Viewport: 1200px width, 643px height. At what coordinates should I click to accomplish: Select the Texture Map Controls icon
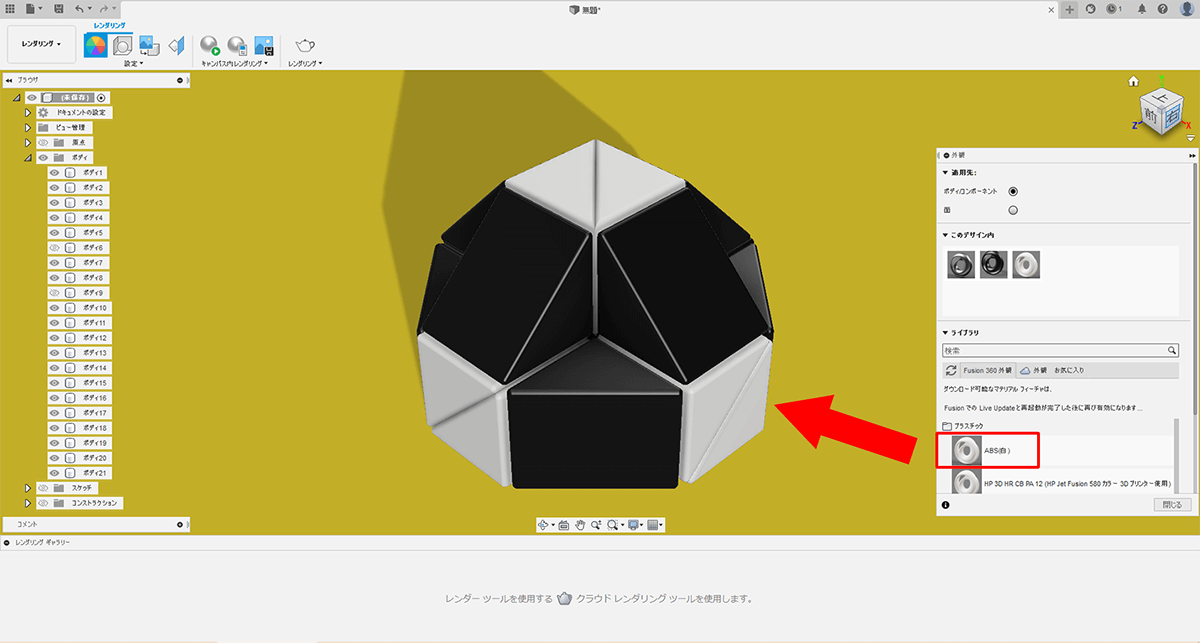176,45
